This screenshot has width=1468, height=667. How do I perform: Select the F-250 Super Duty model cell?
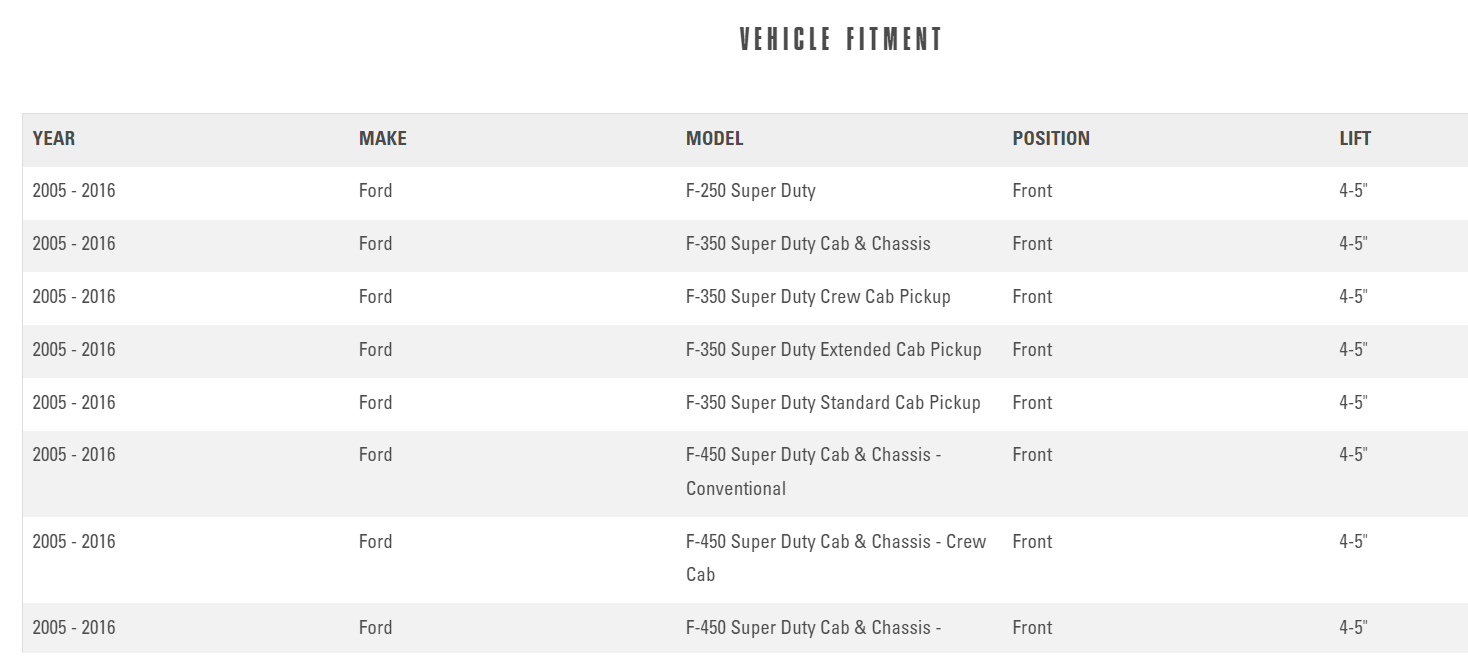tap(750, 191)
